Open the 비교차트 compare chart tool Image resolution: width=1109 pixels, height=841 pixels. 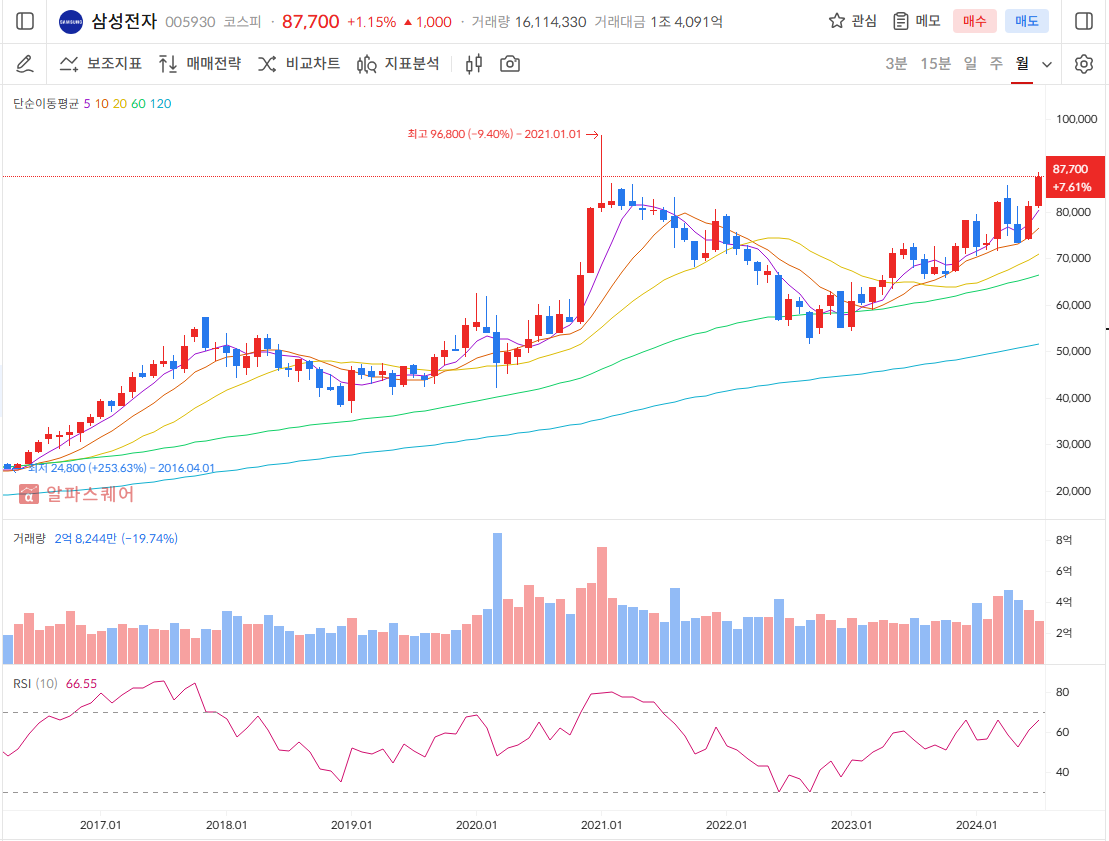(x=298, y=64)
